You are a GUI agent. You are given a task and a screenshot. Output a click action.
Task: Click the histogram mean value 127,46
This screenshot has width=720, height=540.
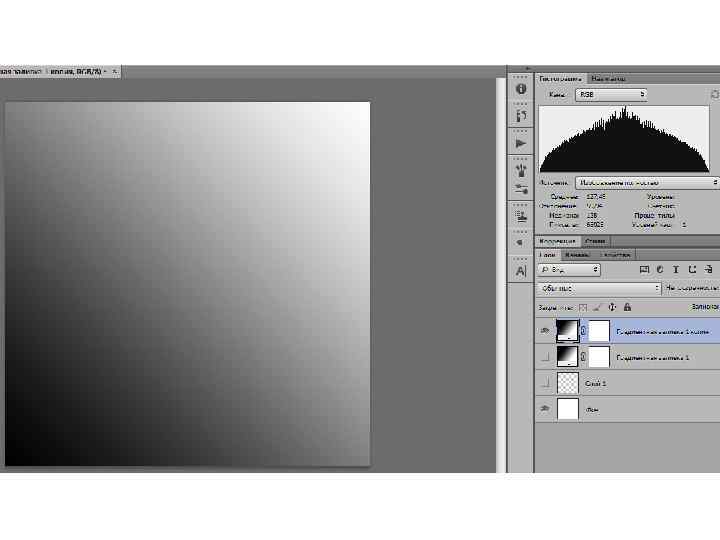(x=596, y=197)
